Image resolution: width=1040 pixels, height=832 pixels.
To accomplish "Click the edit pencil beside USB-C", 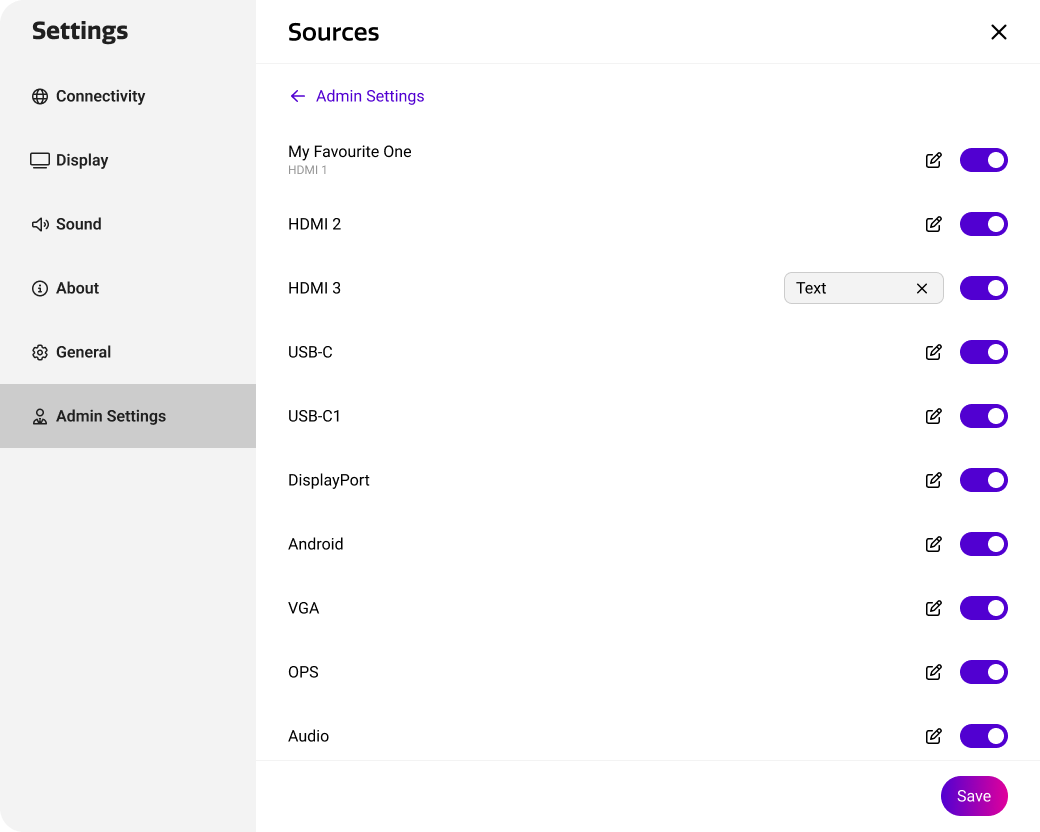I will pyautogui.click(x=933, y=352).
